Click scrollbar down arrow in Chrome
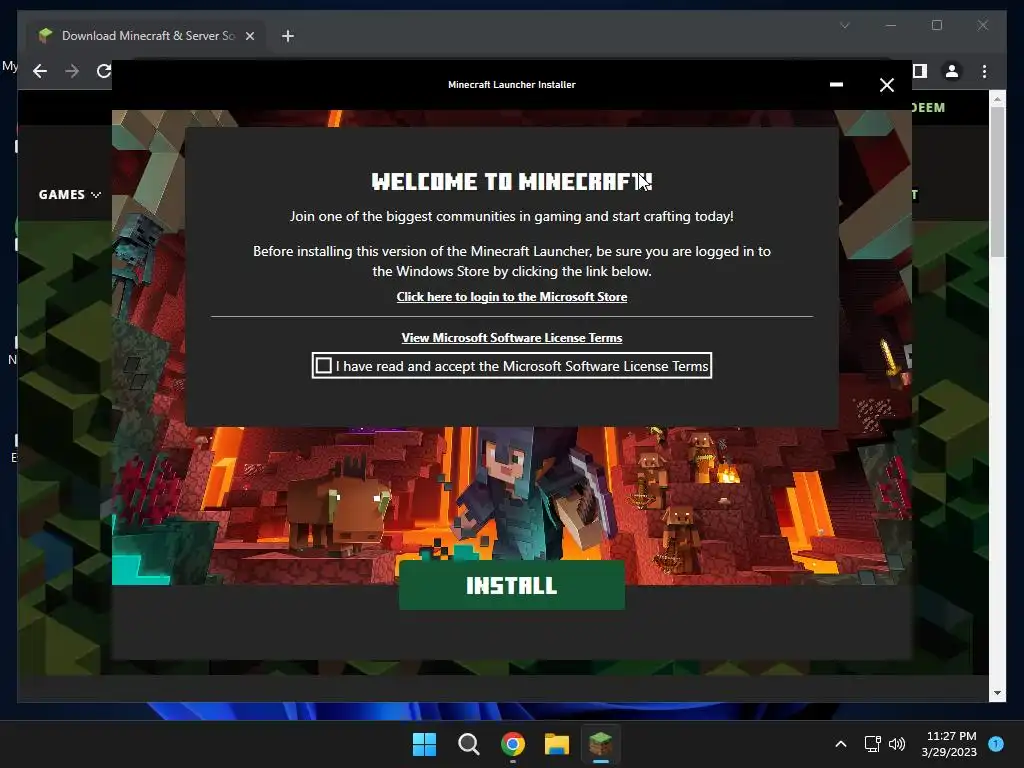 click(997, 693)
